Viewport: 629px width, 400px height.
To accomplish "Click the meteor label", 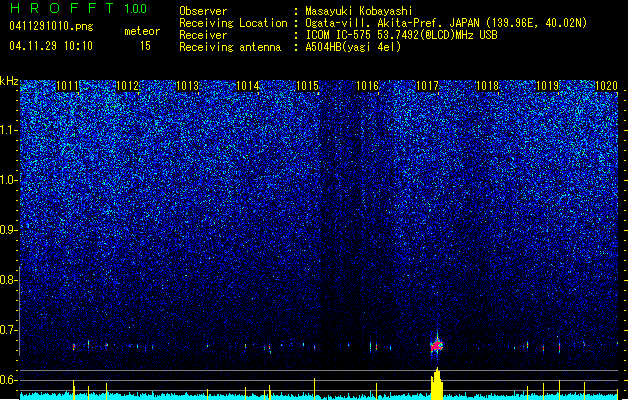I will click(x=142, y=31).
